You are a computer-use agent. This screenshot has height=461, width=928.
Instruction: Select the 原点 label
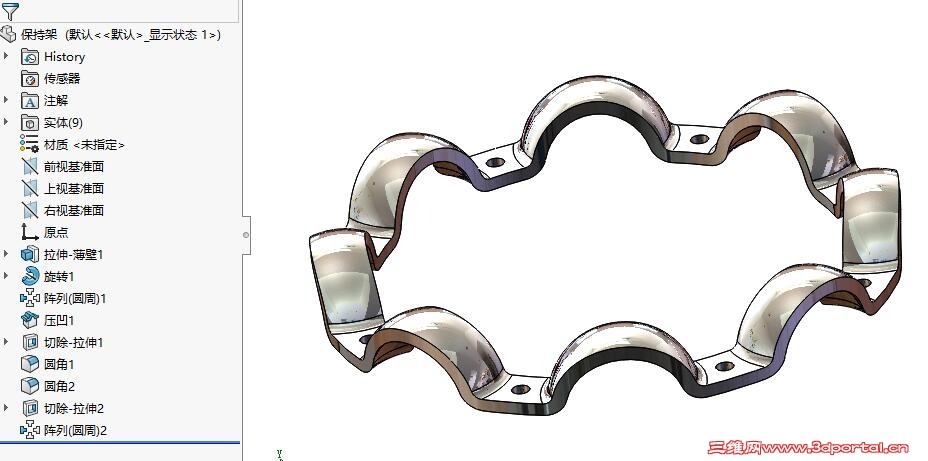[56, 233]
